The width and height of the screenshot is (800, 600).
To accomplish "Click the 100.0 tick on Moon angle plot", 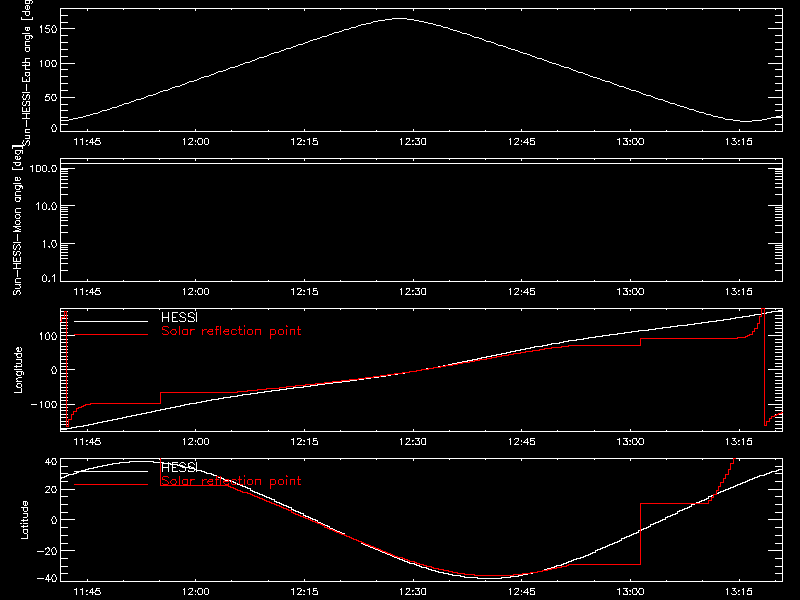I will (x=43, y=168).
